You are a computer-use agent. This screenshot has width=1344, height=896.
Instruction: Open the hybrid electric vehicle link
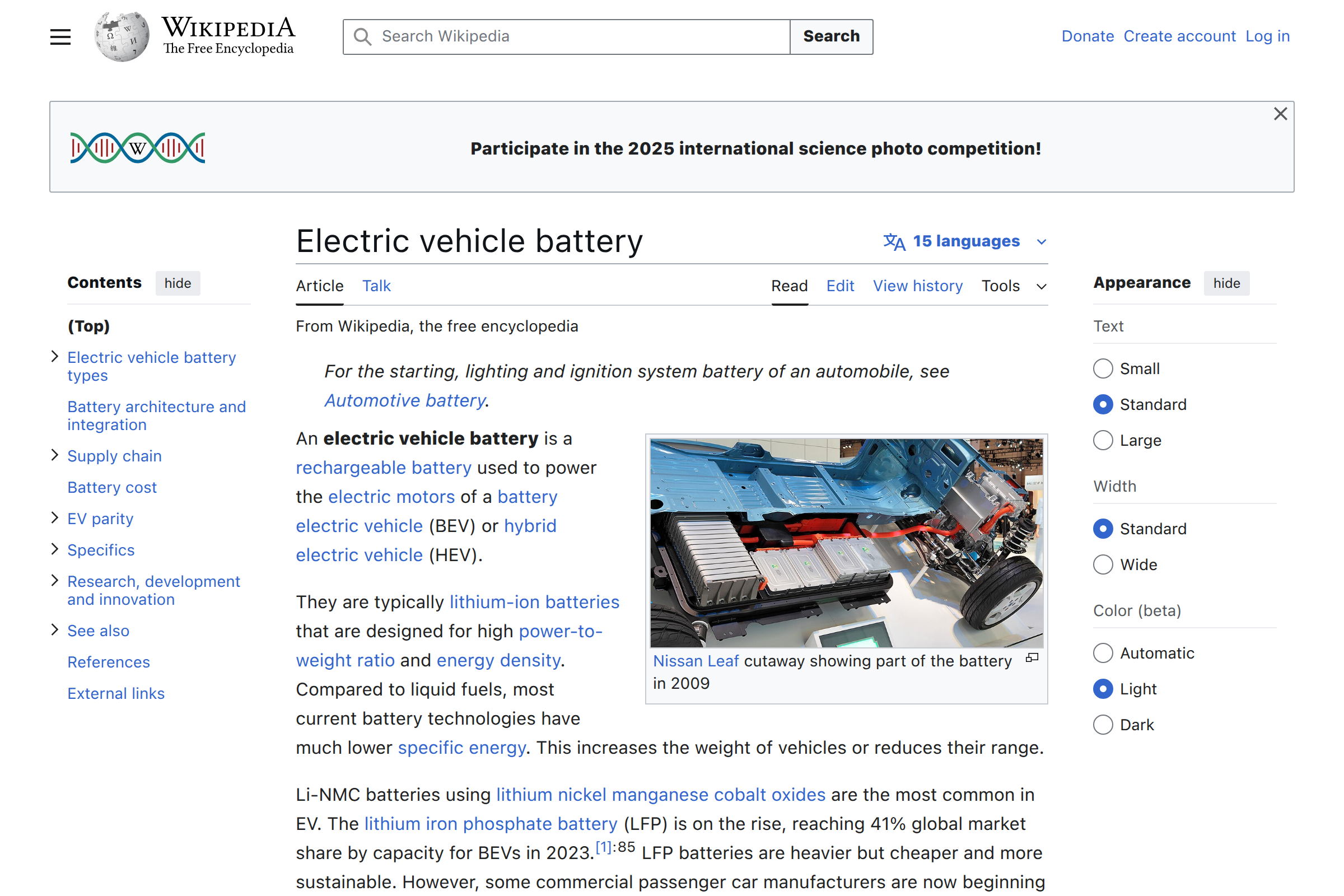coord(426,540)
